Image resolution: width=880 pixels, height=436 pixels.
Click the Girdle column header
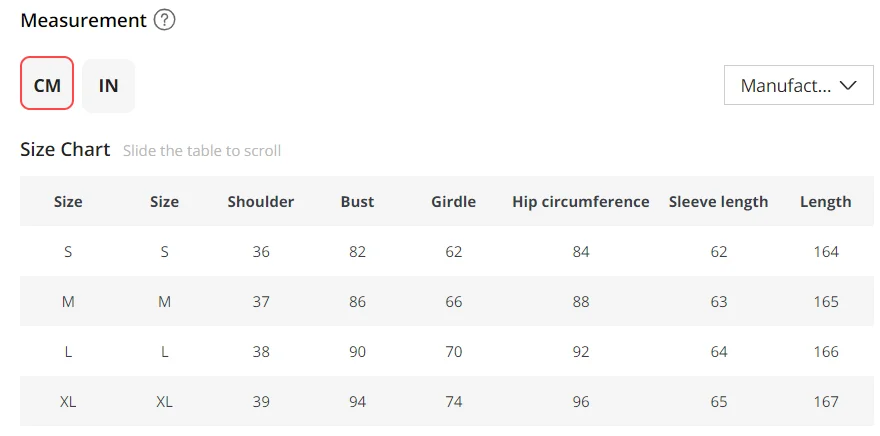[x=453, y=201]
